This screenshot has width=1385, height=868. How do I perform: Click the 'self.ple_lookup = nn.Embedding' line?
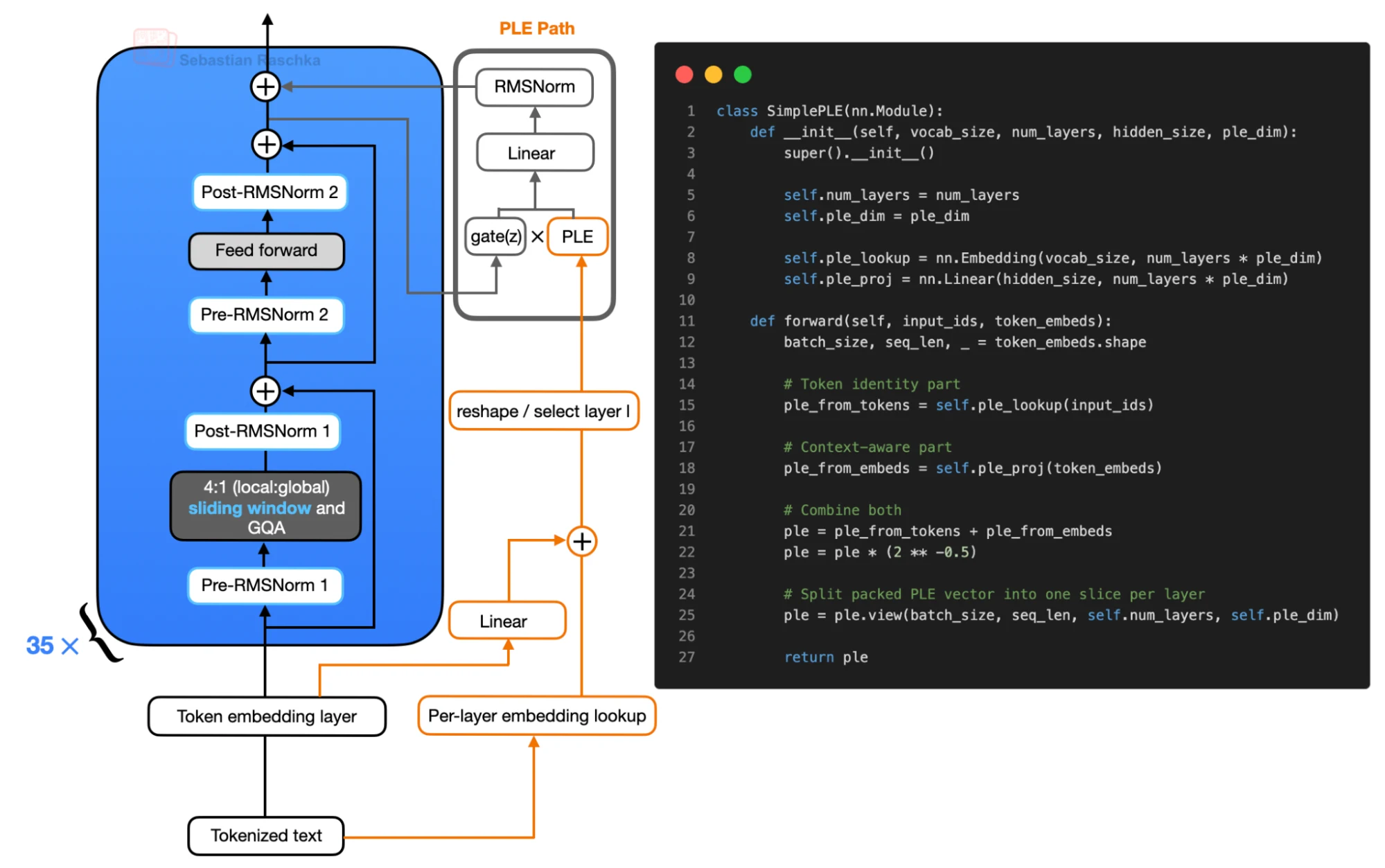pos(1053,258)
